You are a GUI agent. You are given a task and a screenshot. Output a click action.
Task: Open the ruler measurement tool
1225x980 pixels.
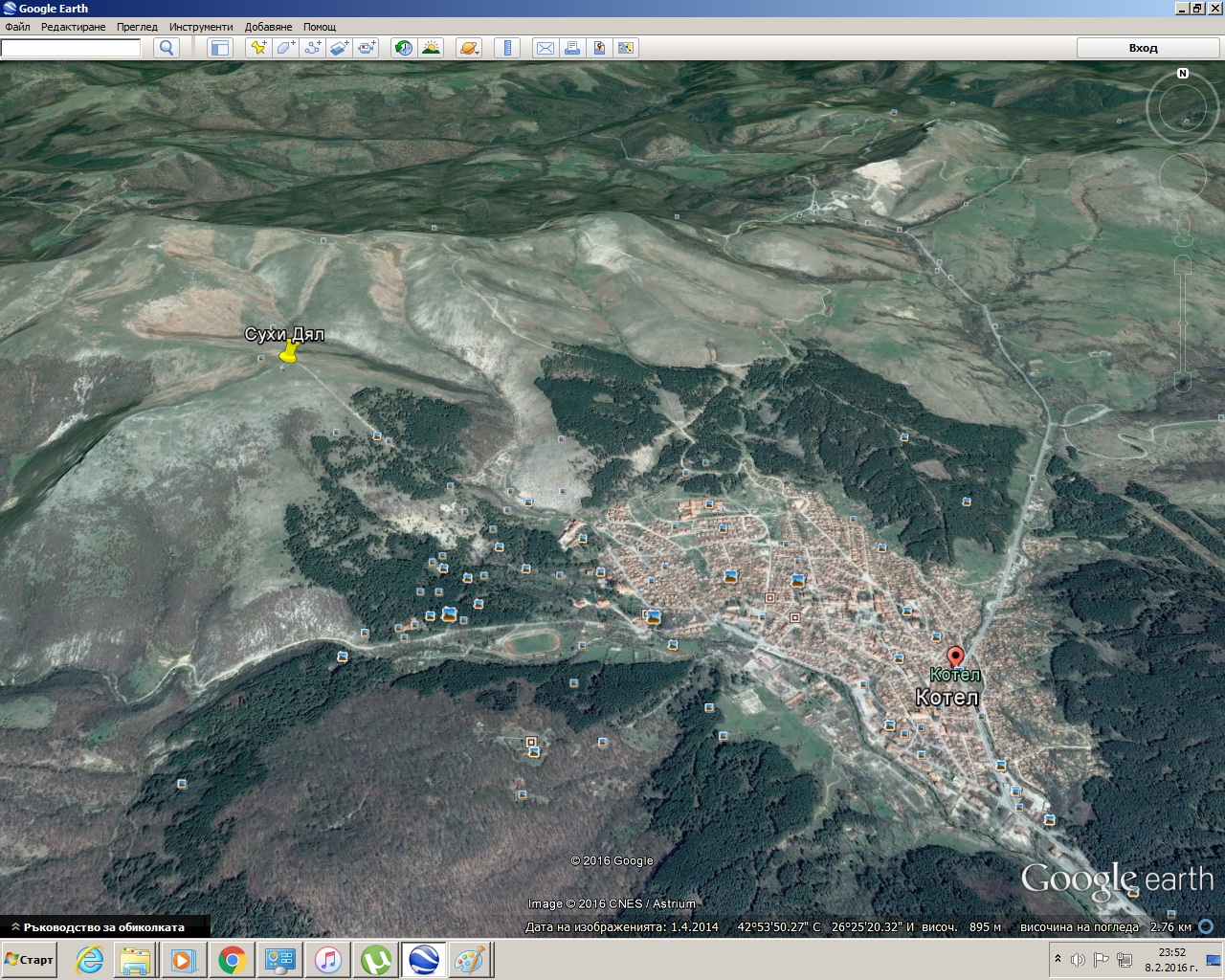click(x=508, y=48)
